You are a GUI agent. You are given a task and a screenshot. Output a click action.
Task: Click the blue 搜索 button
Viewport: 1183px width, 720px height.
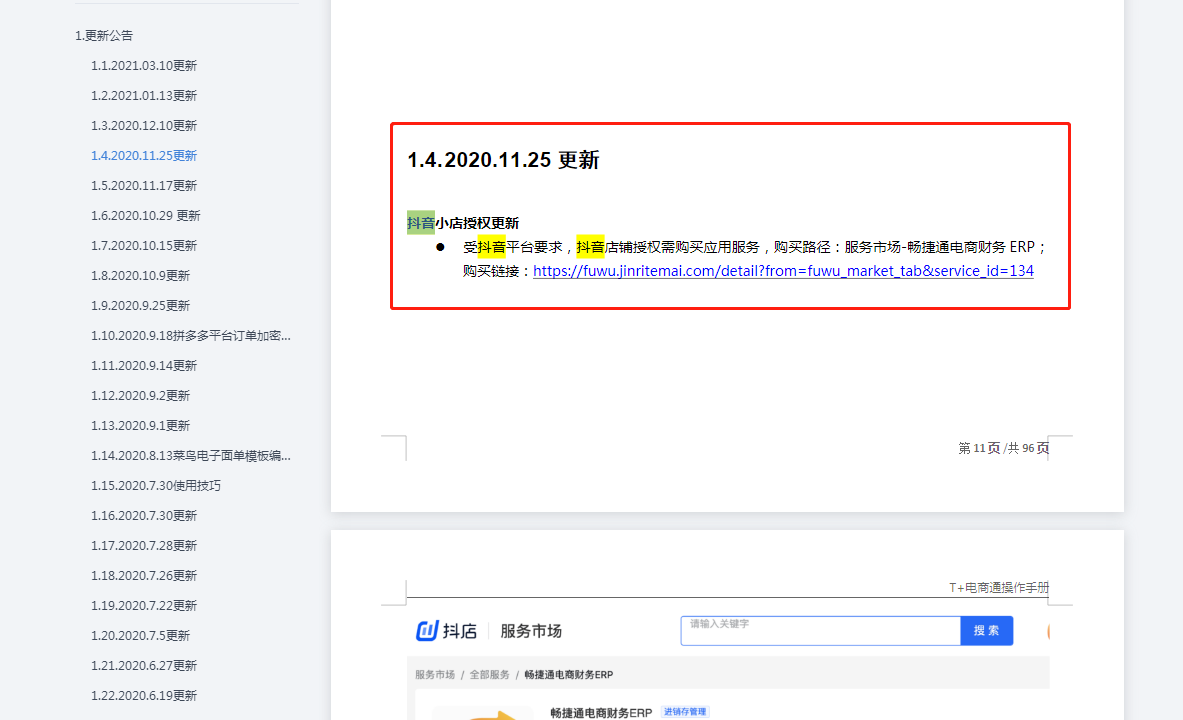[x=987, y=631]
